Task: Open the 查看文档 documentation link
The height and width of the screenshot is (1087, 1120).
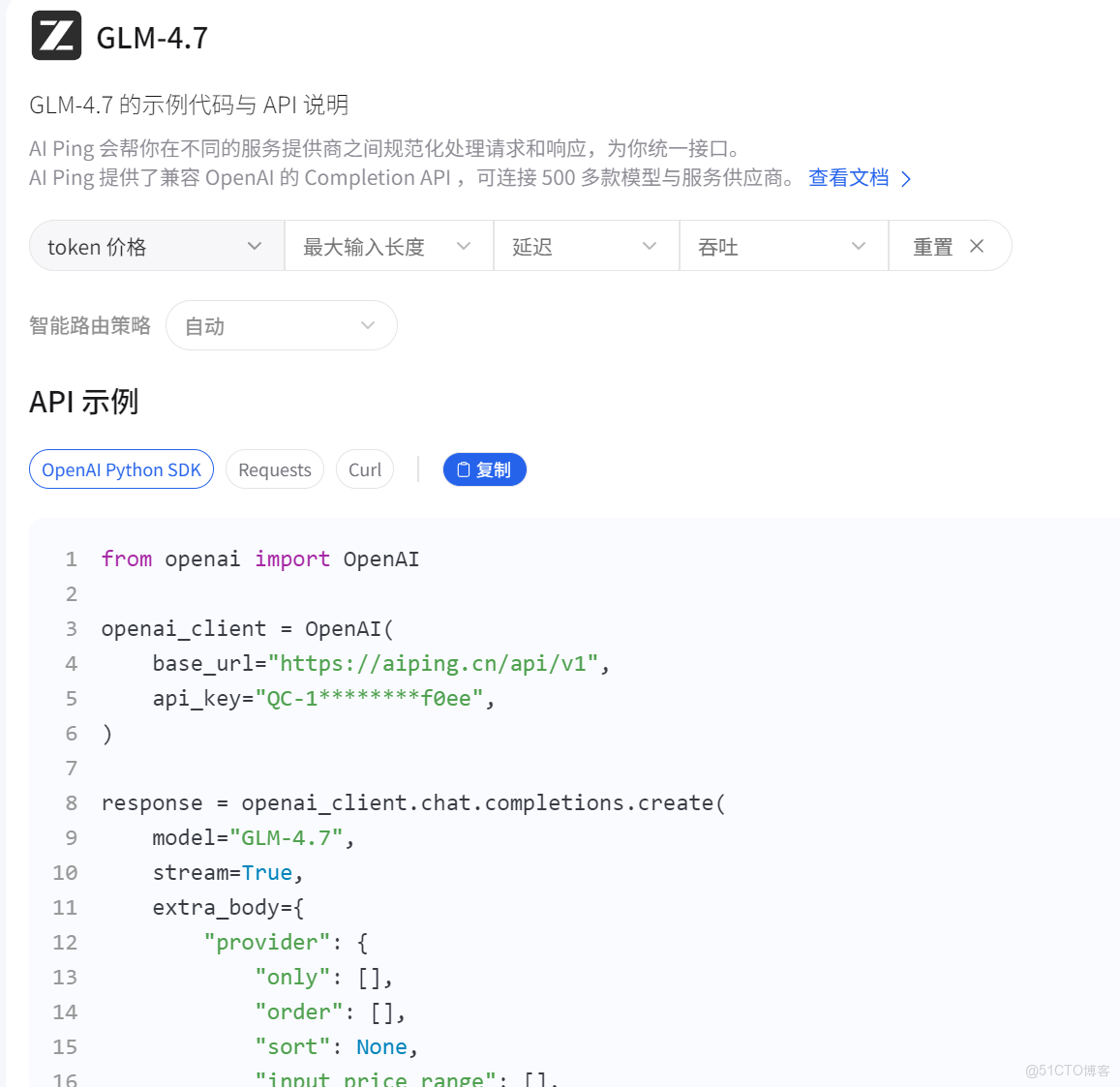Action: (x=849, y=178)
